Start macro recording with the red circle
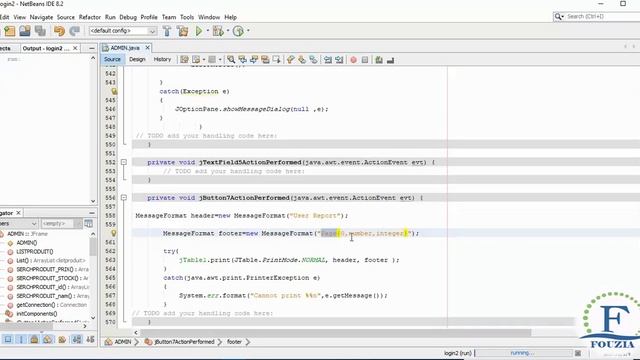Screen dimensions: 640x360 353,60
